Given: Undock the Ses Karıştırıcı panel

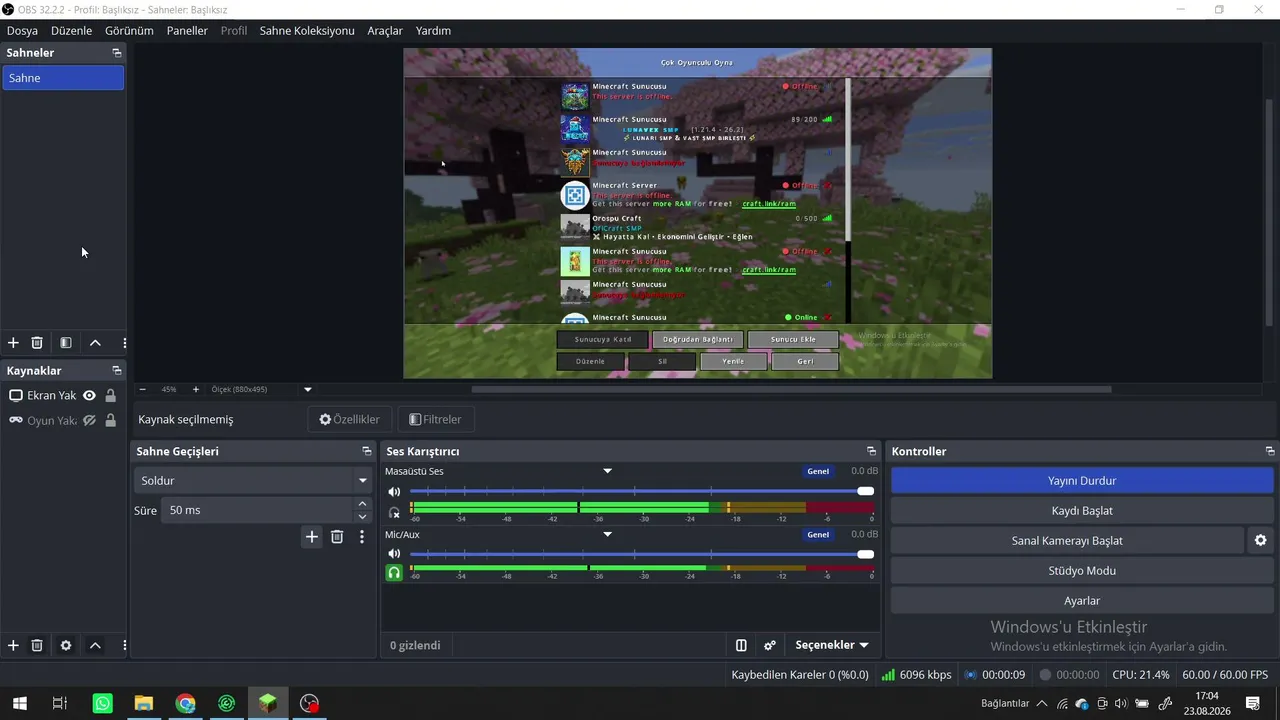Looking at the screenshot, I should [872, 452].
